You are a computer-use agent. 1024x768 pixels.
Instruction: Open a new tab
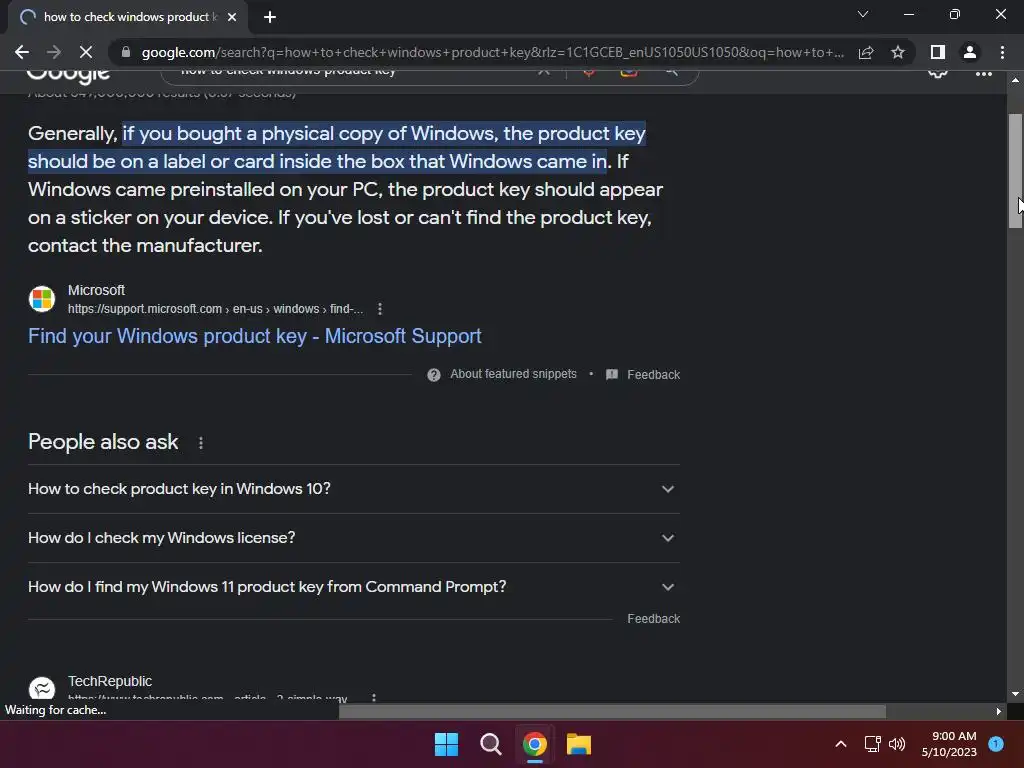pos(270,17)
